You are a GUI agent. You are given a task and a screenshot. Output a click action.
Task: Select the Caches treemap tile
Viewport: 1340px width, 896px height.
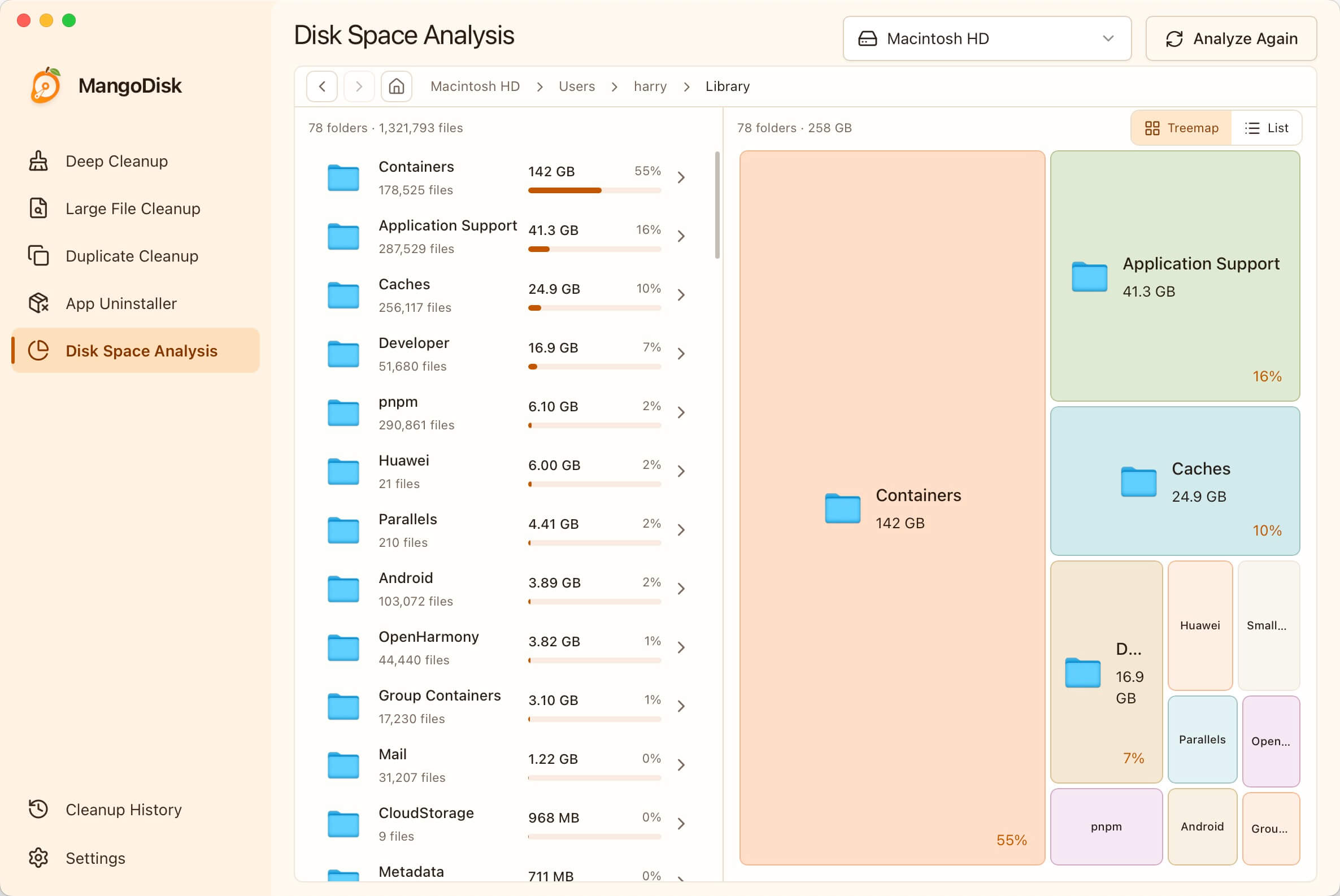click(1175, 481)
